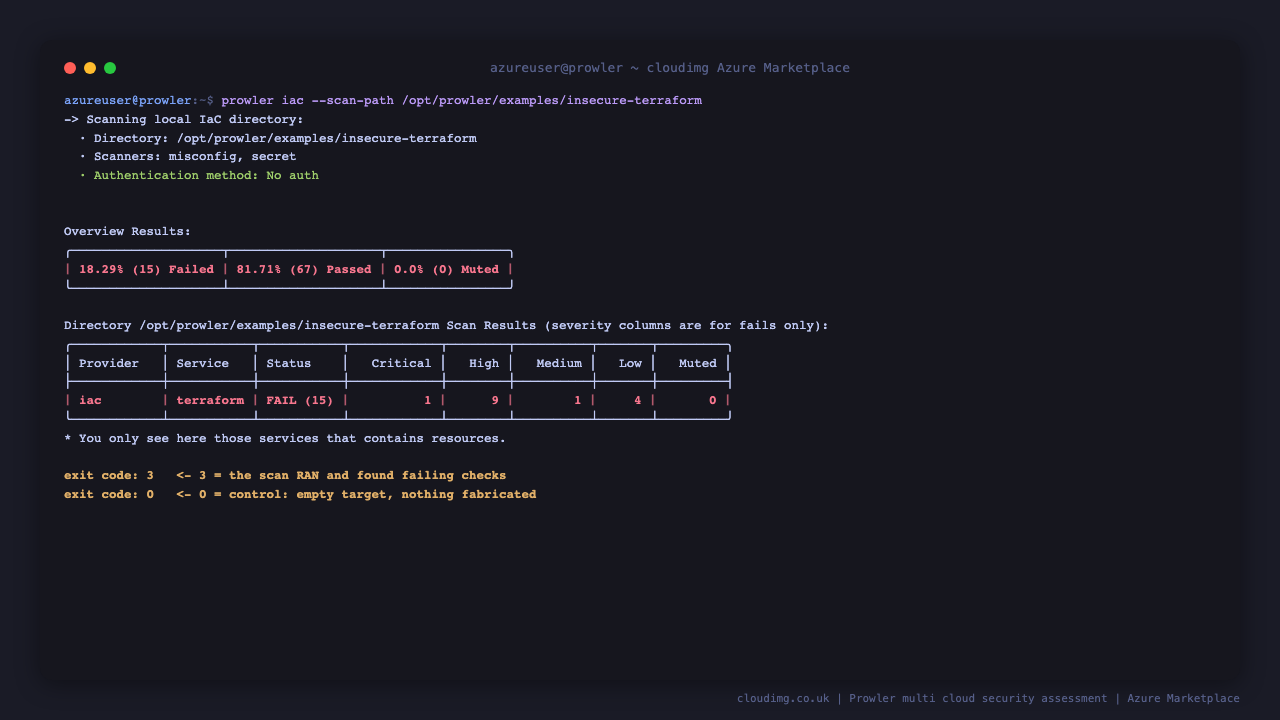The height and width of the screenshot is (720, 1280).
Task: Click the 'exit code: 3' line
Action: coord(285,476)
